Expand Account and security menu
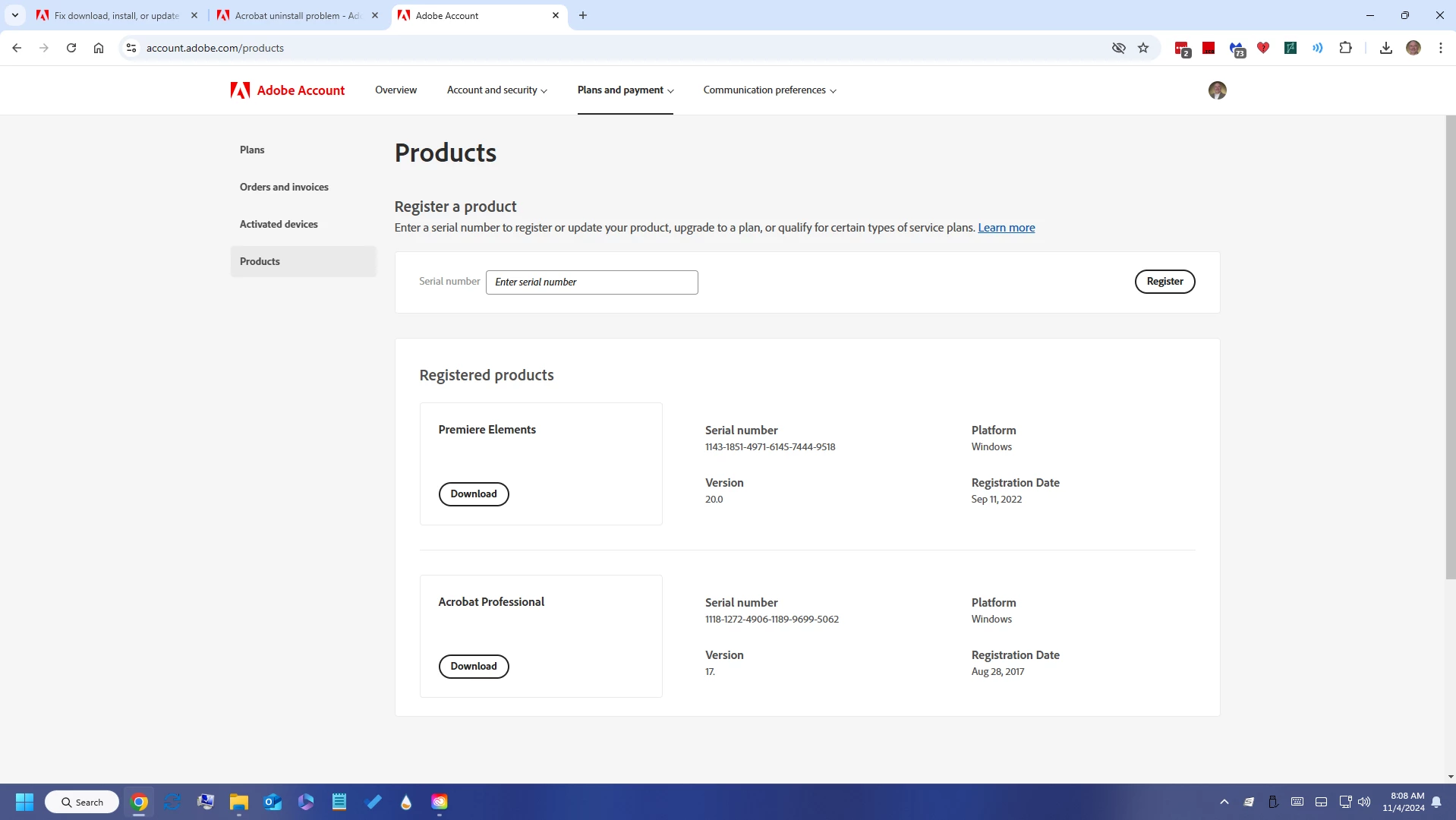This screenshot has height=820, width=1456. pos(497,90)
